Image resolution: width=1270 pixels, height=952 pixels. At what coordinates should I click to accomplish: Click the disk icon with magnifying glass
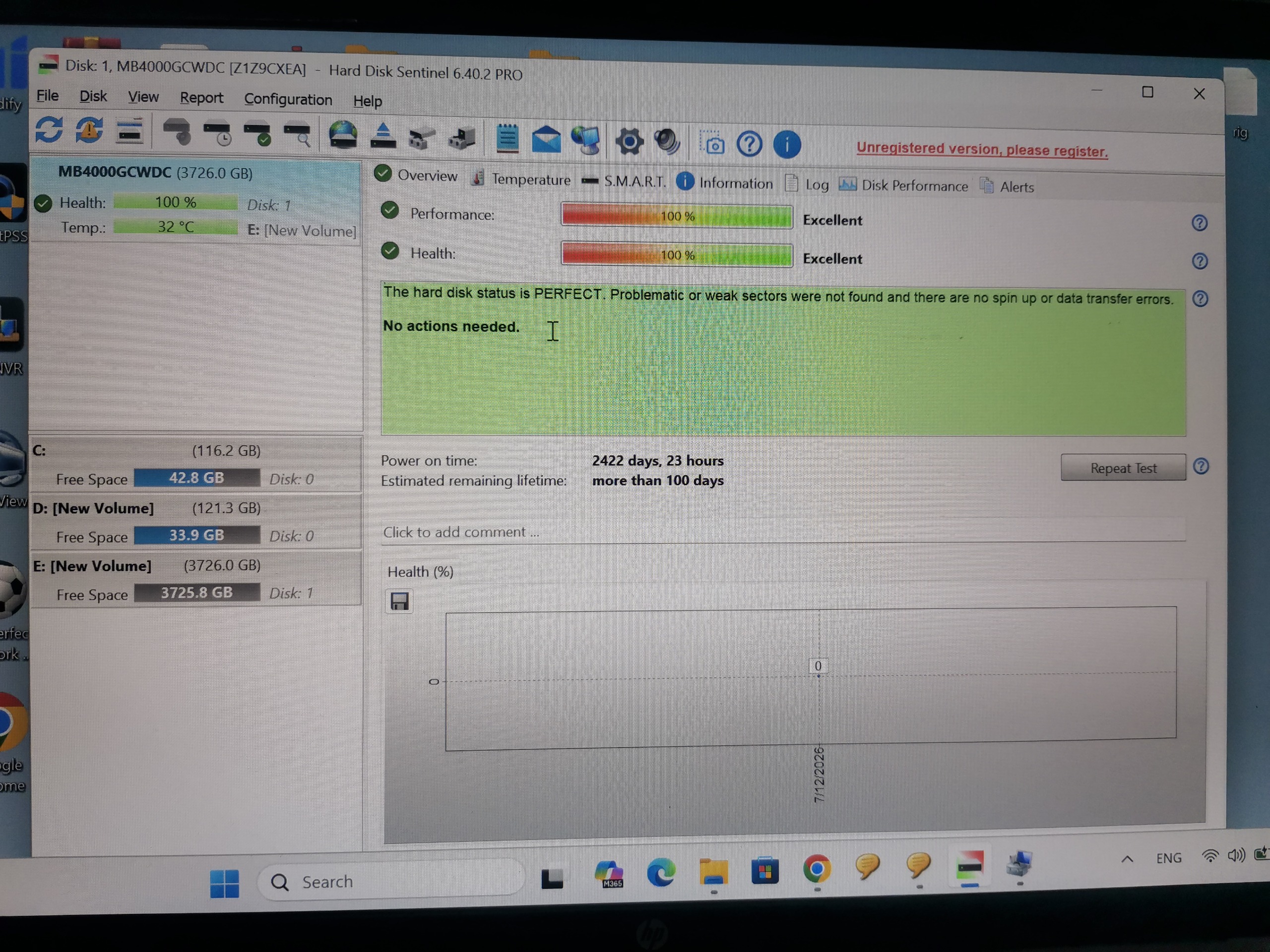(x=297, y=136)
